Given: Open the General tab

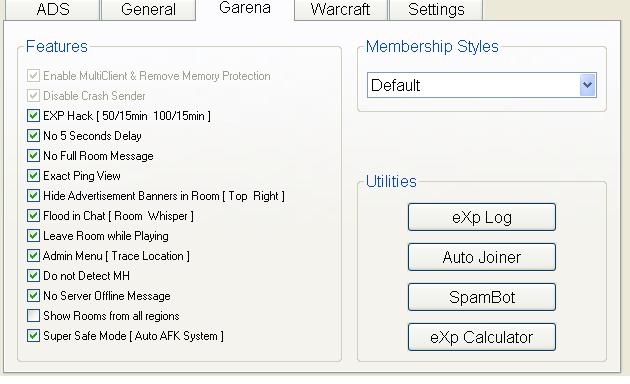Looking at the screenshot, I should pyautogui.click(x=148, y=10).
